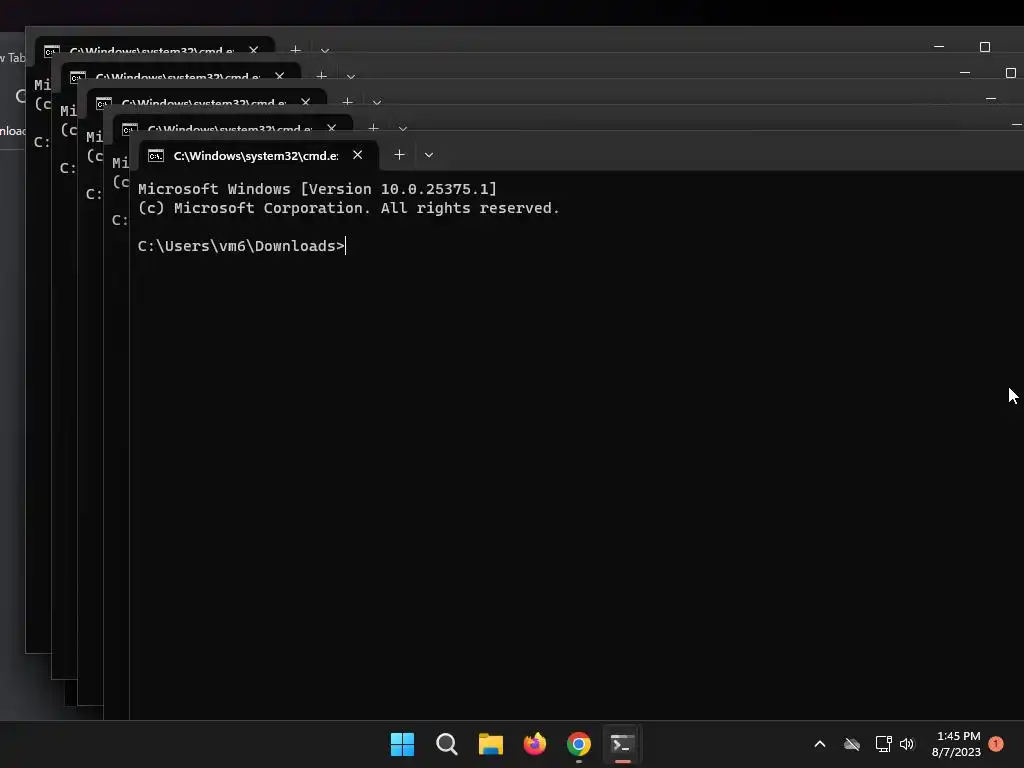This screenshot has height=768, width=1024.
Task: Click the '(c) Microsoft Corporation. All rights reserved.' line
Action: [x=349, y=208]
